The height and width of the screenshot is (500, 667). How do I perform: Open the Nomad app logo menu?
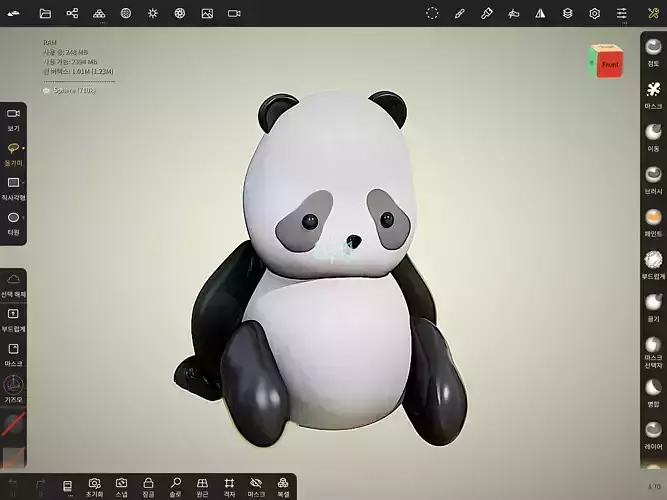pyautogui.click(x=13, y=14)
